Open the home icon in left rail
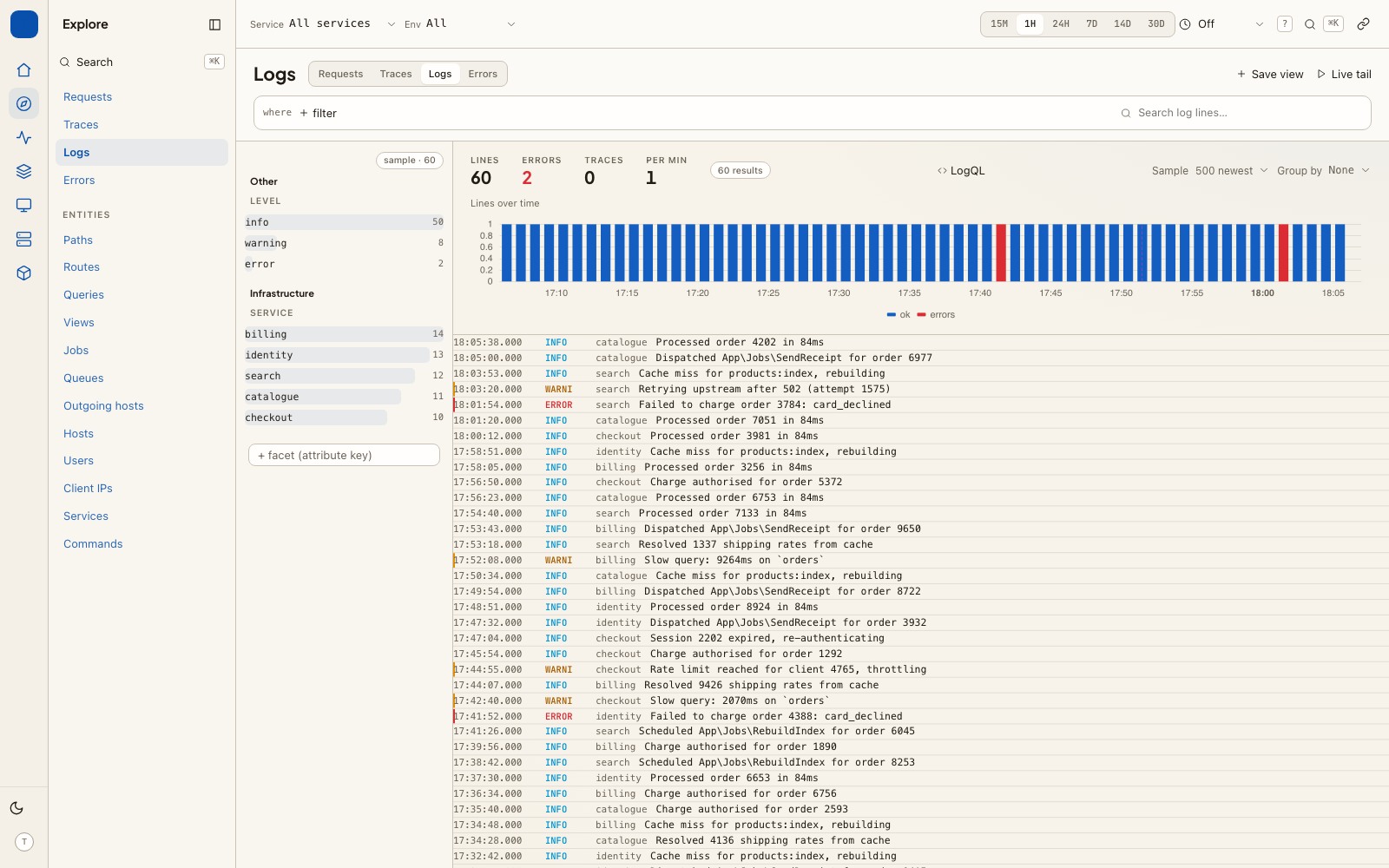This screenshot has width=1389, height=868. point(24,70)
